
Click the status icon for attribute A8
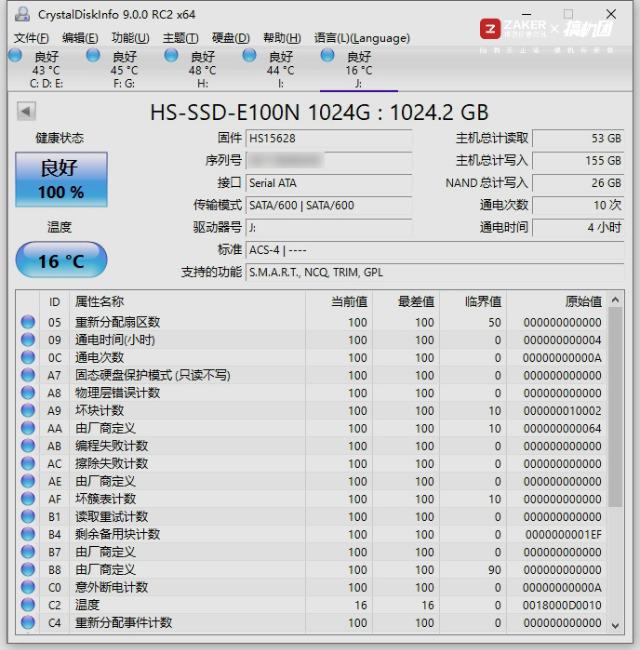28,393
